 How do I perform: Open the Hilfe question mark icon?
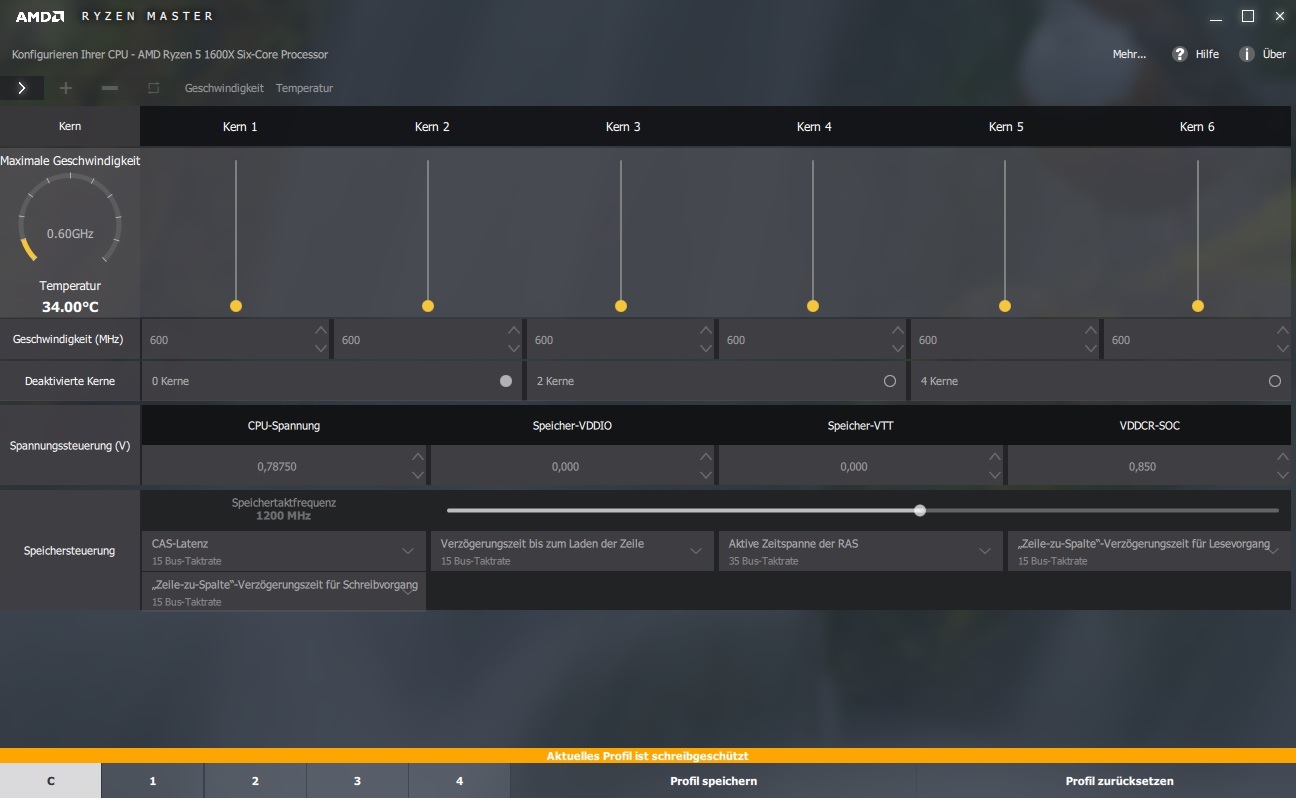click(1180, 54)
